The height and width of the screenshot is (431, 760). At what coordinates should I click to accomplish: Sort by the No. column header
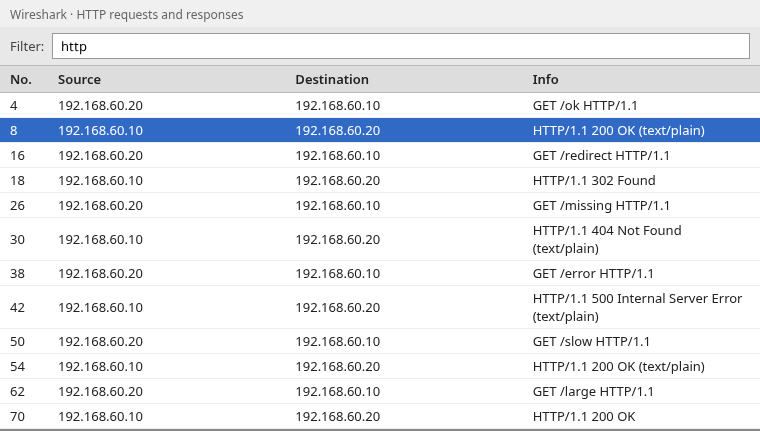(x=21, y=80)
